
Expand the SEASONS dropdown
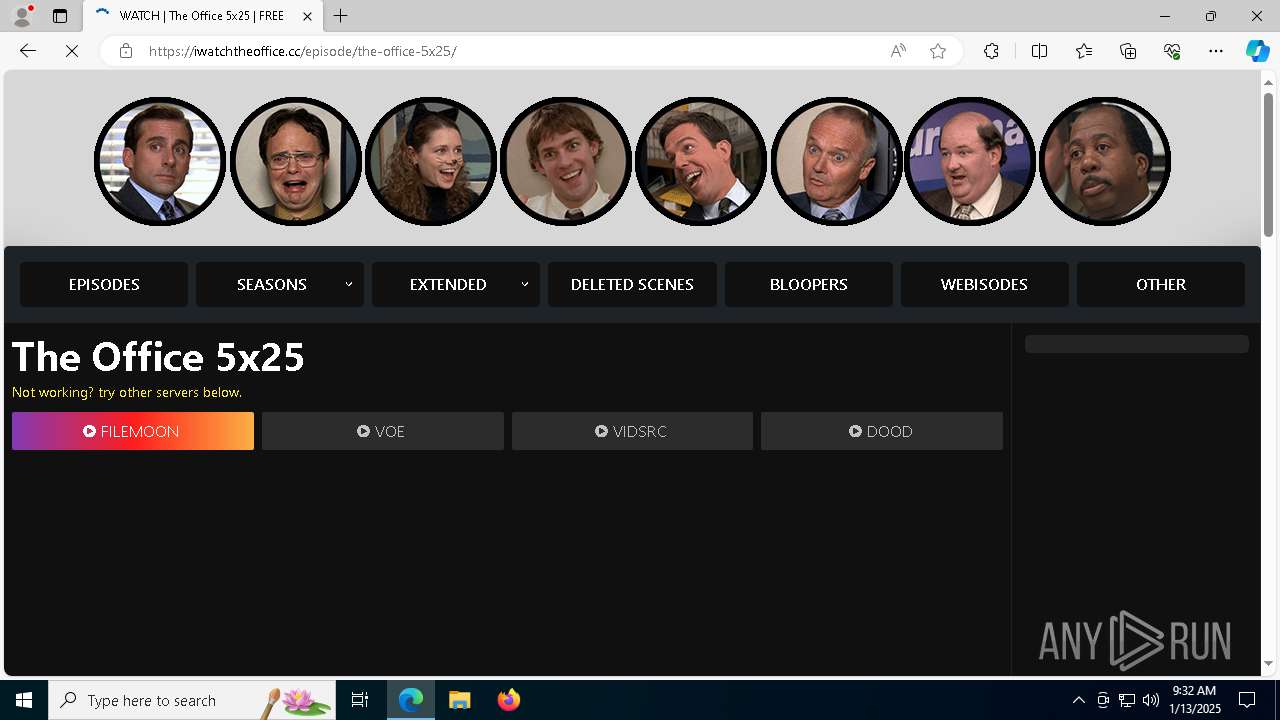point(280,284)
